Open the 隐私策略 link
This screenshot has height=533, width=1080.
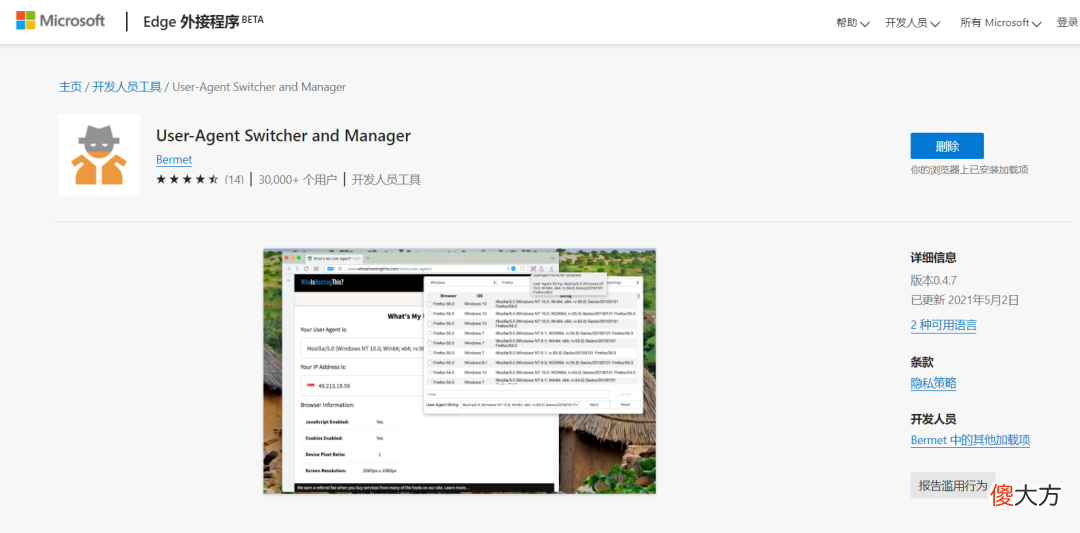pos(933,384)
